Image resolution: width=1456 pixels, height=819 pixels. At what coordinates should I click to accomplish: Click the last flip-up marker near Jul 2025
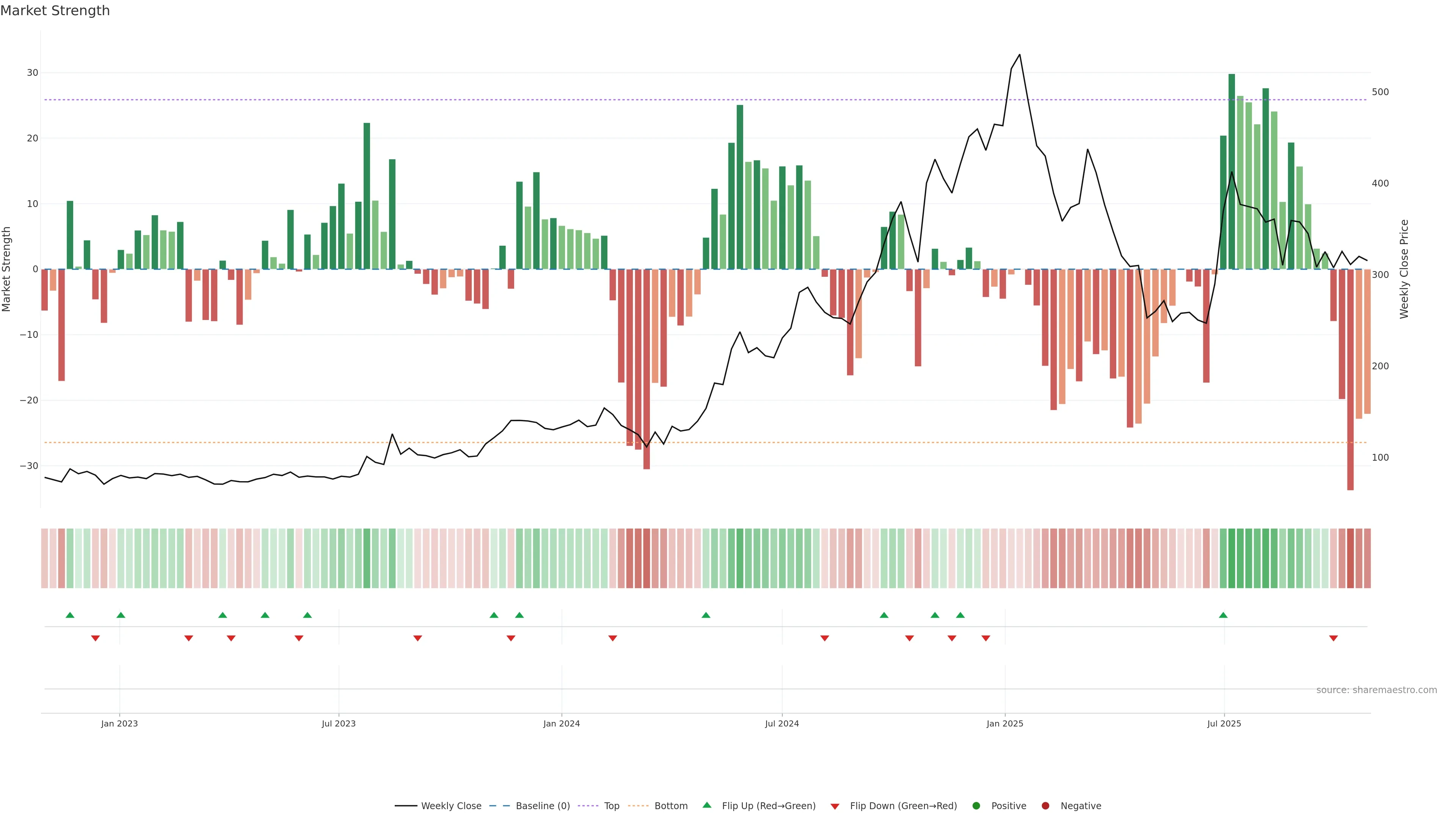[1223, 615]
